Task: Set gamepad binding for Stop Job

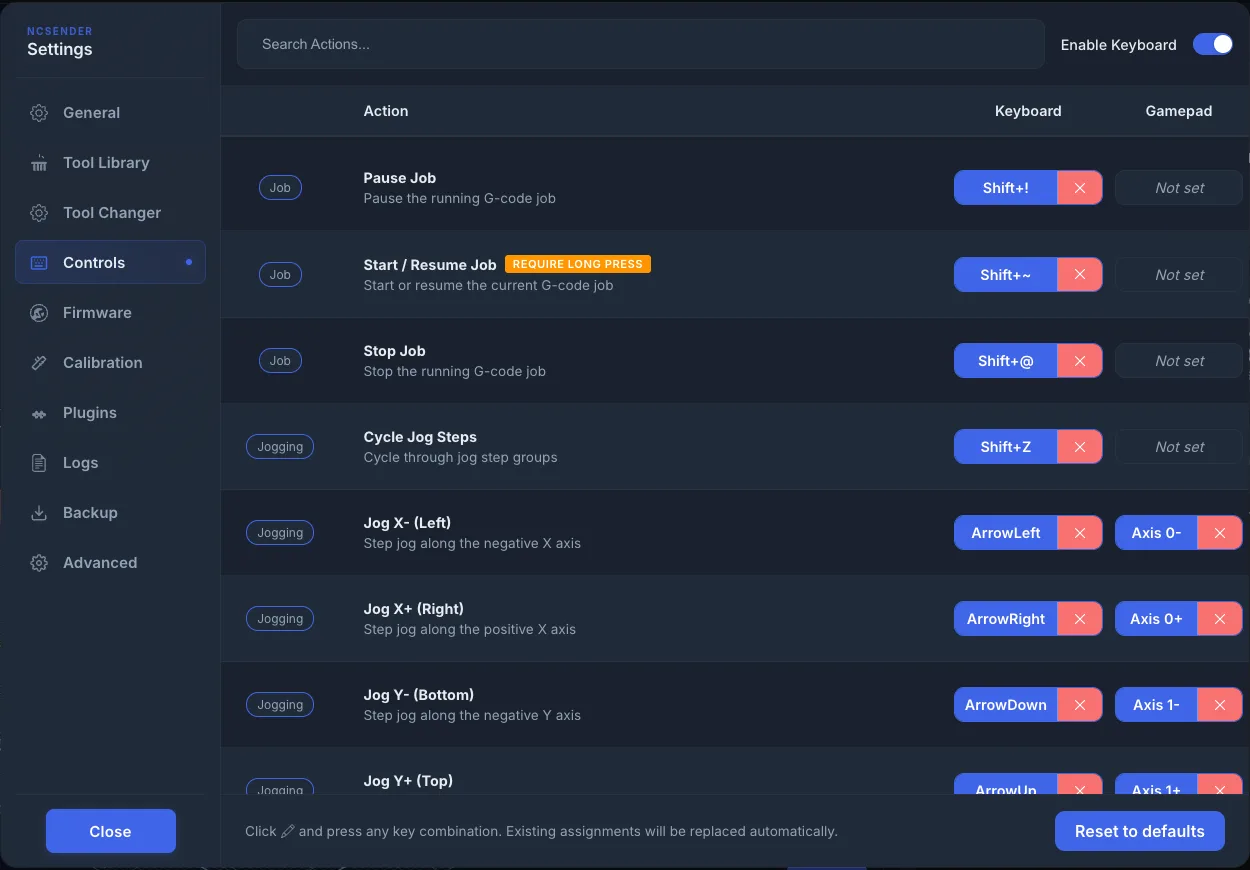Action: click(x=1179, y=361)
